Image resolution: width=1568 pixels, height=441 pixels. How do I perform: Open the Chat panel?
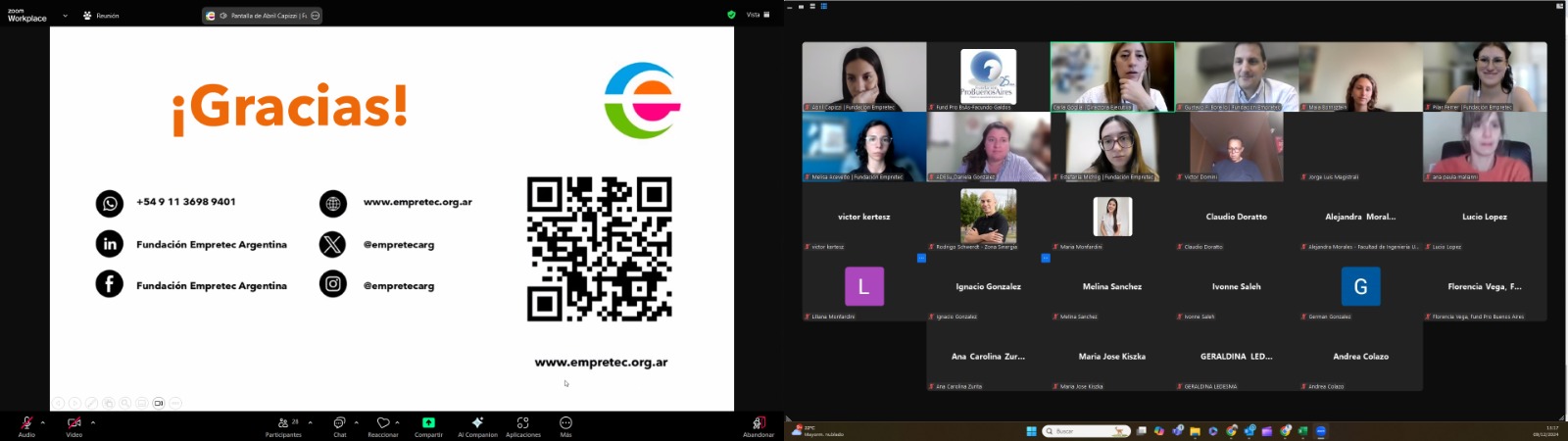coord(339,423)
